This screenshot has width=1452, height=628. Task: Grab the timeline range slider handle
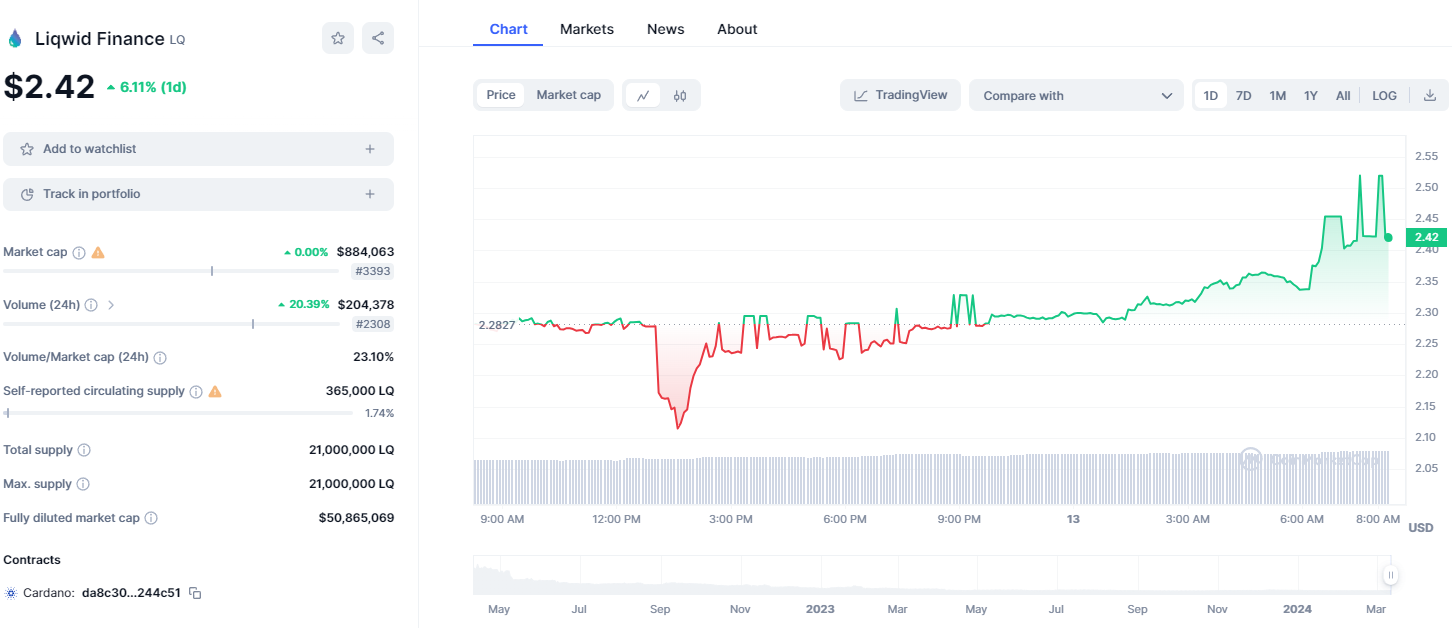(1390, 575)
